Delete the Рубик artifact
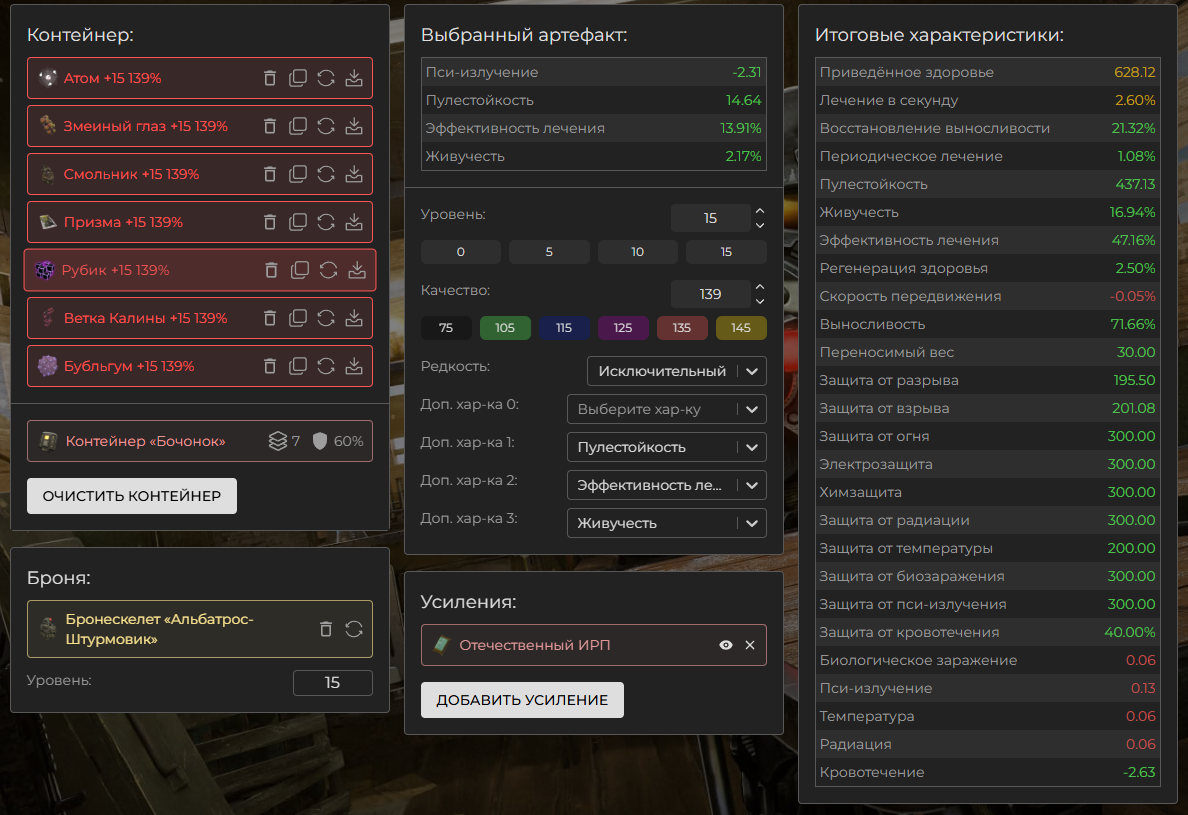Image resolution: width=1188 pixels, height=815 pixels. (x=271, y=270)
